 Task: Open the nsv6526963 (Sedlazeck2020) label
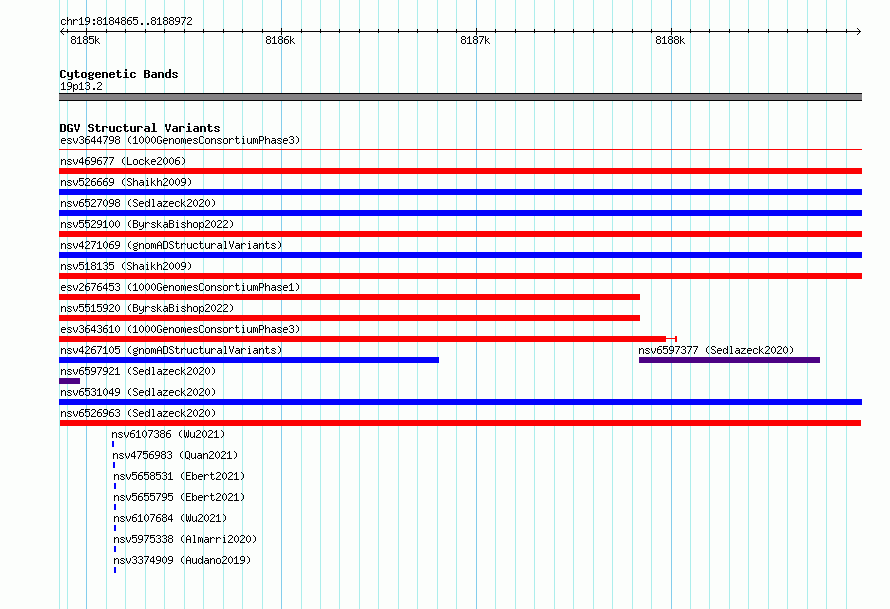(138, 413)
